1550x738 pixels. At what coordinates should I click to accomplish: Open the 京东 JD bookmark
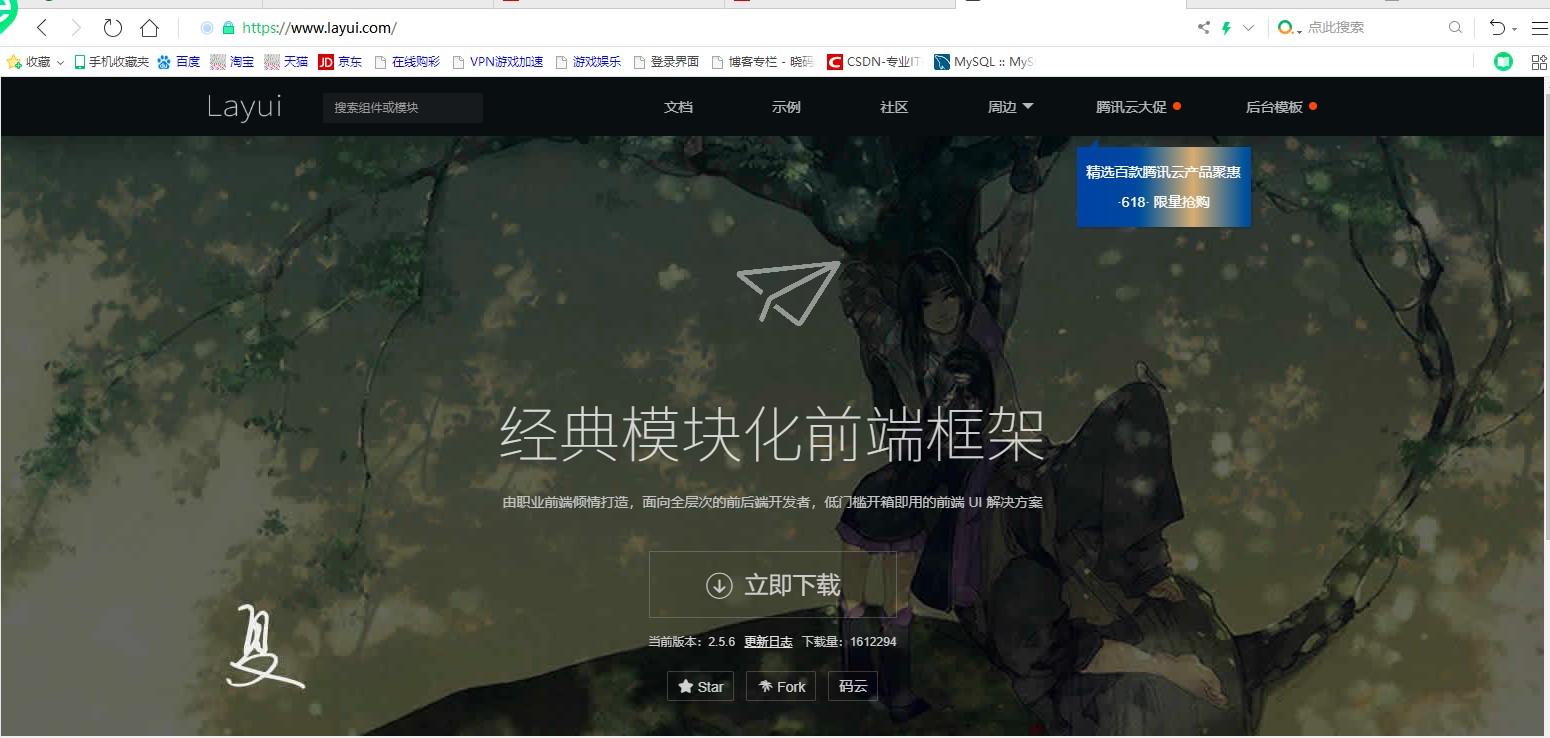pos(340,62)
